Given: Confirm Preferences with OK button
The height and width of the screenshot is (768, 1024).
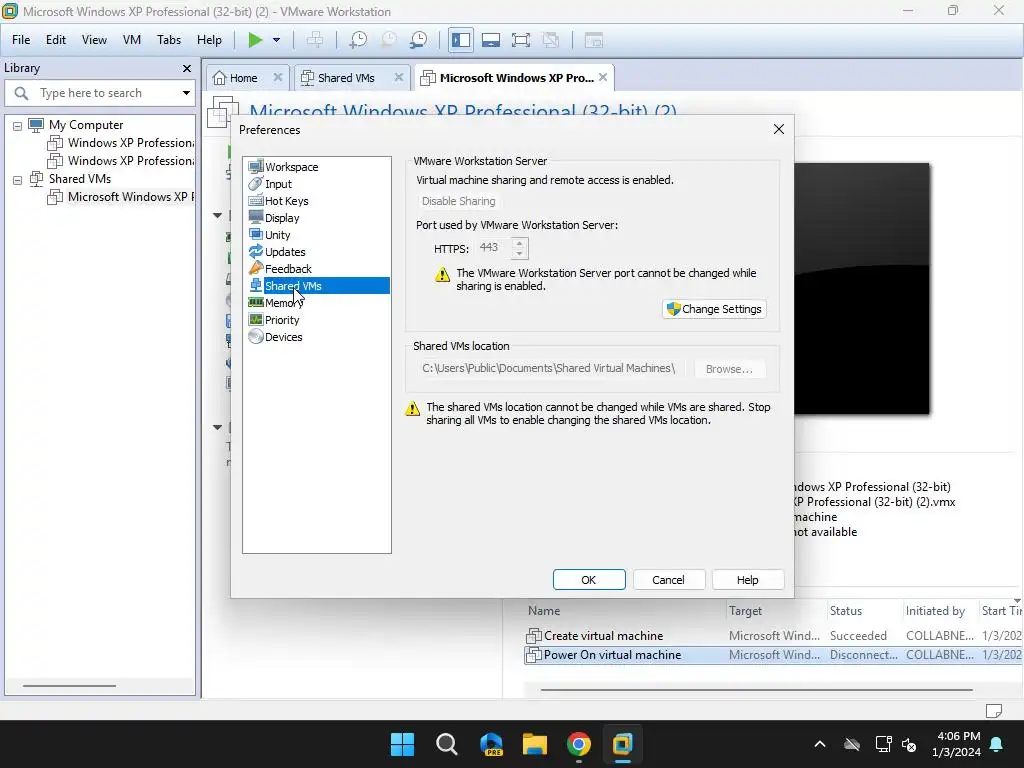Looking at the screenshot, I should [588, 579].
